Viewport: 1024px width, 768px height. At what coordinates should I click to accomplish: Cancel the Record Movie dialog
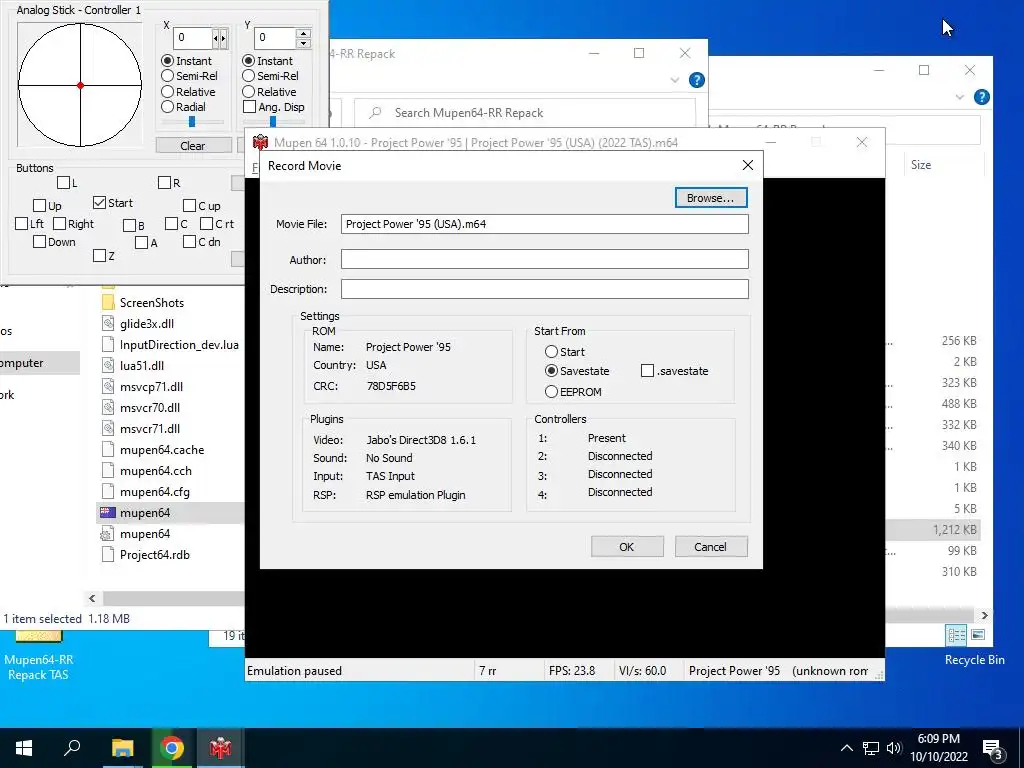711,547
